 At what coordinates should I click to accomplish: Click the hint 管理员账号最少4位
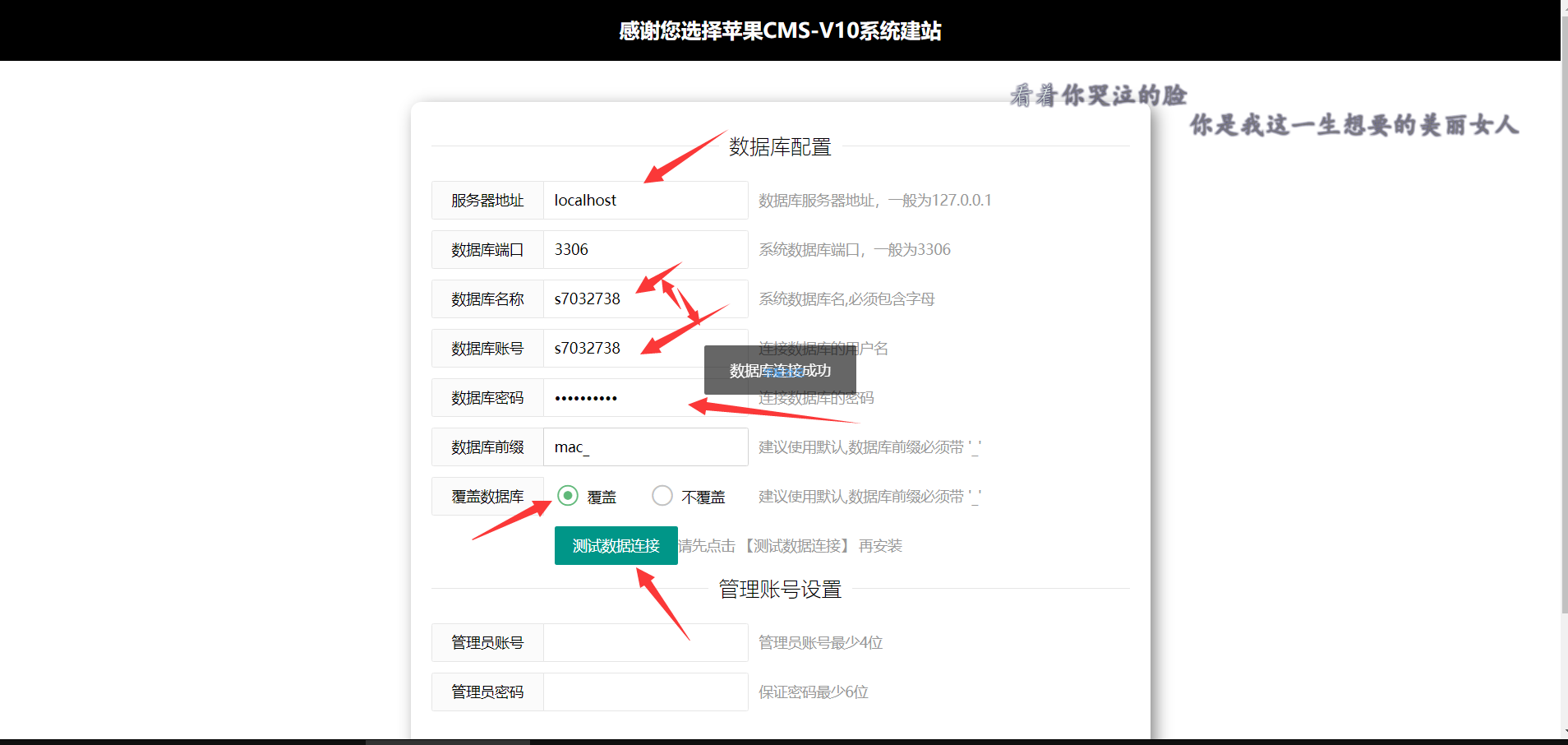[820, 642]
